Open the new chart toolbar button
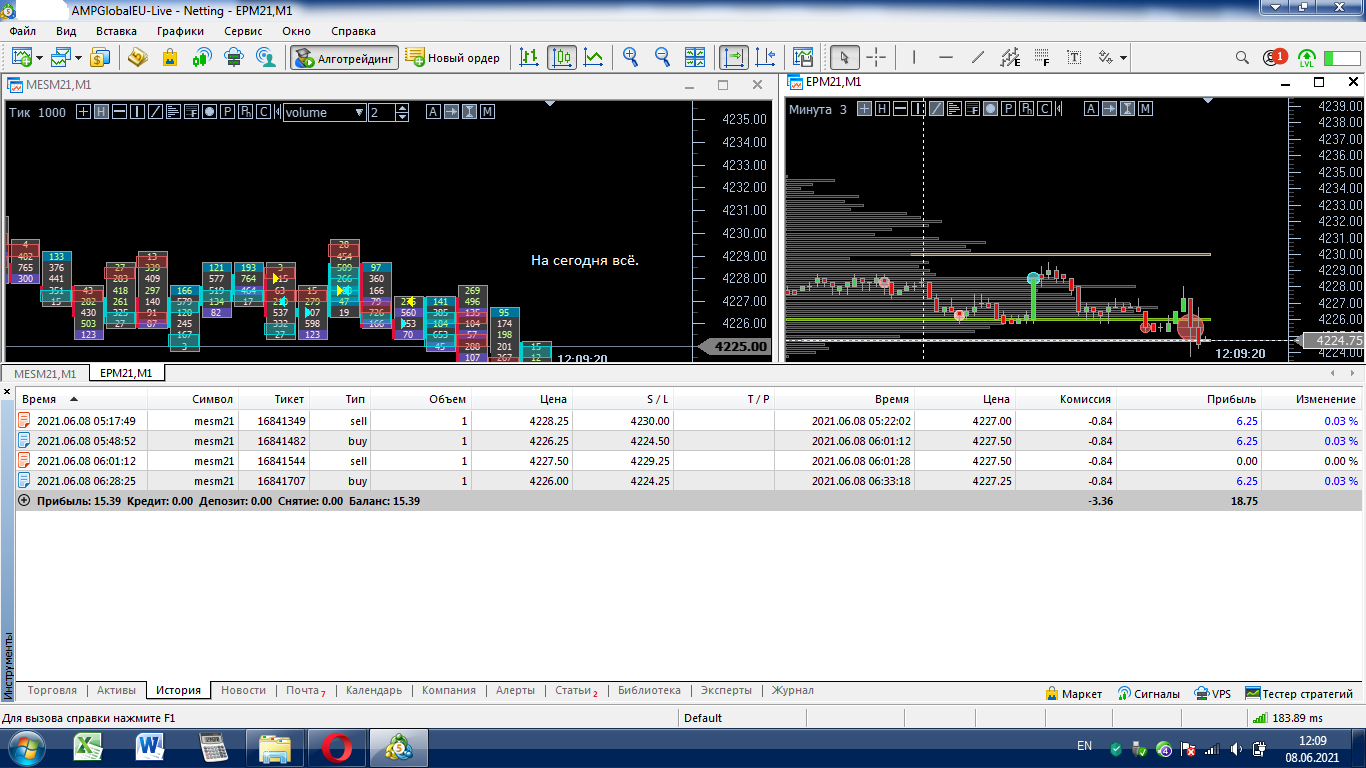 click(22, 57)
